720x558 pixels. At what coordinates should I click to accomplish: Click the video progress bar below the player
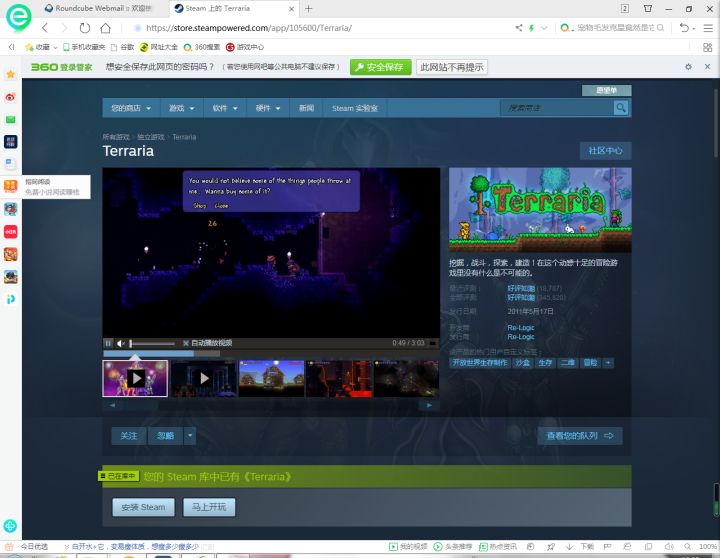[162, 354]
